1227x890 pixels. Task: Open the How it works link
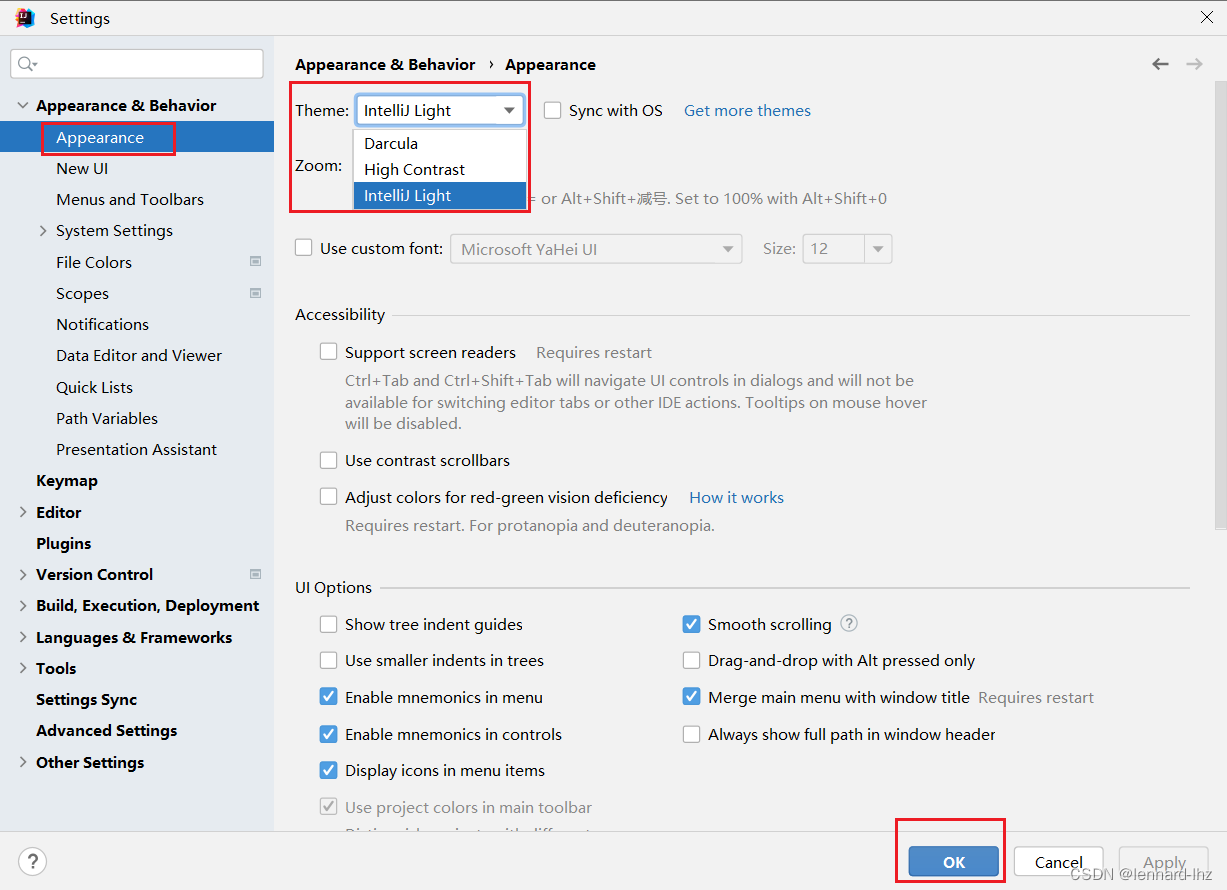pos(736,497)
